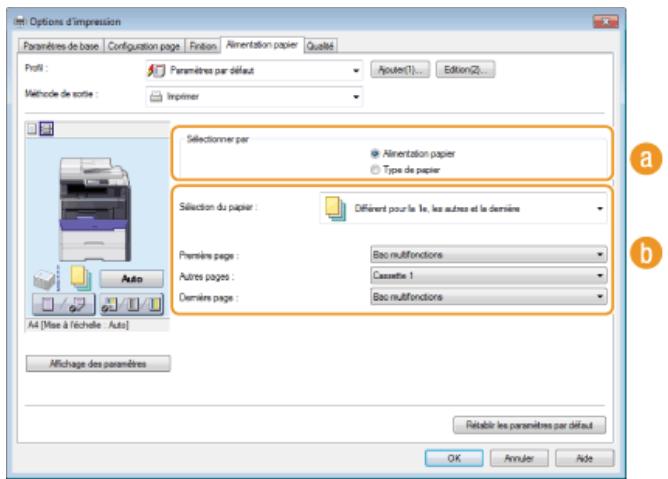Click the A4 [Mise à l'échelle : Auto] status text
This screenshot has width=668, height=479.
pyautogui.click(x=78, y=325)
